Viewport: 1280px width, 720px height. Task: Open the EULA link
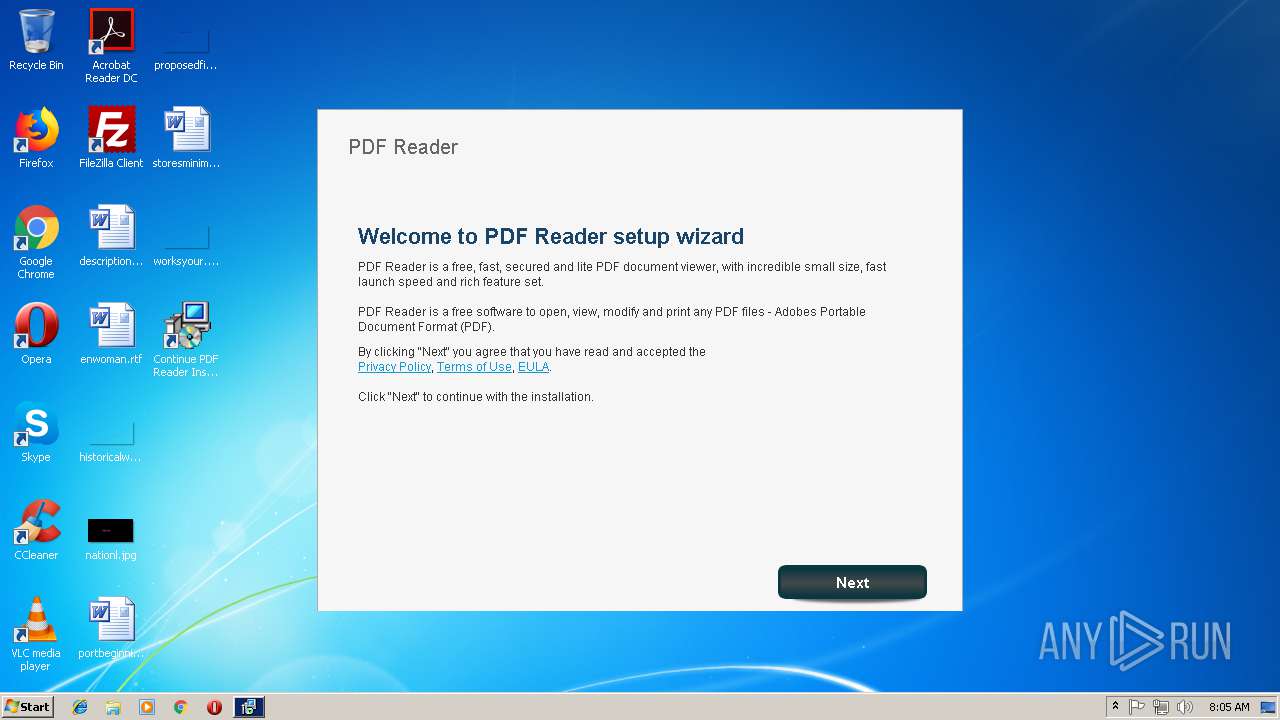coord(533,367)
